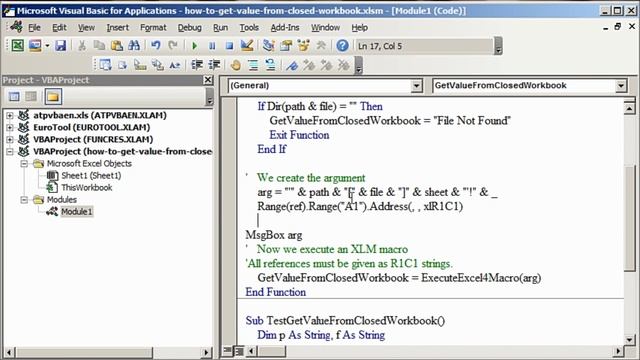The width and height of the screenshot is (640, 360).
Task: Click the List Constants icon
Action: point(122,64)
